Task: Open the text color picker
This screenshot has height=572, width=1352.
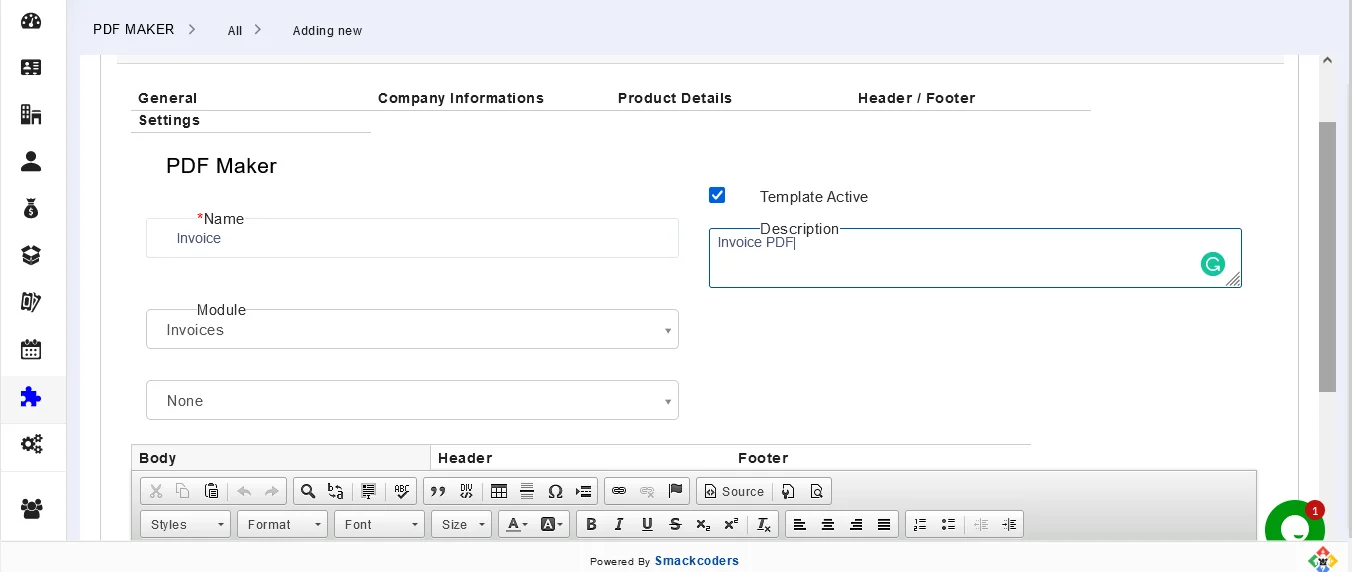Action: (x=516, y=524)
